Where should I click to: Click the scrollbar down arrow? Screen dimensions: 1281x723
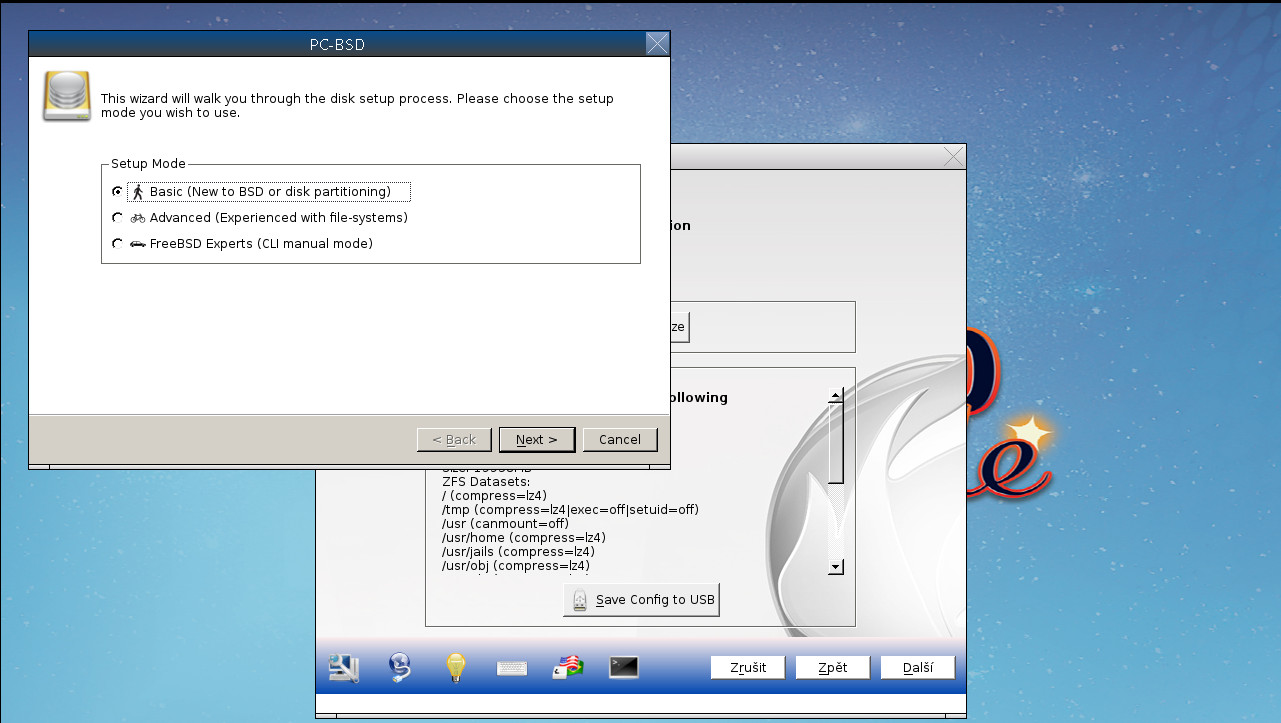835,567
